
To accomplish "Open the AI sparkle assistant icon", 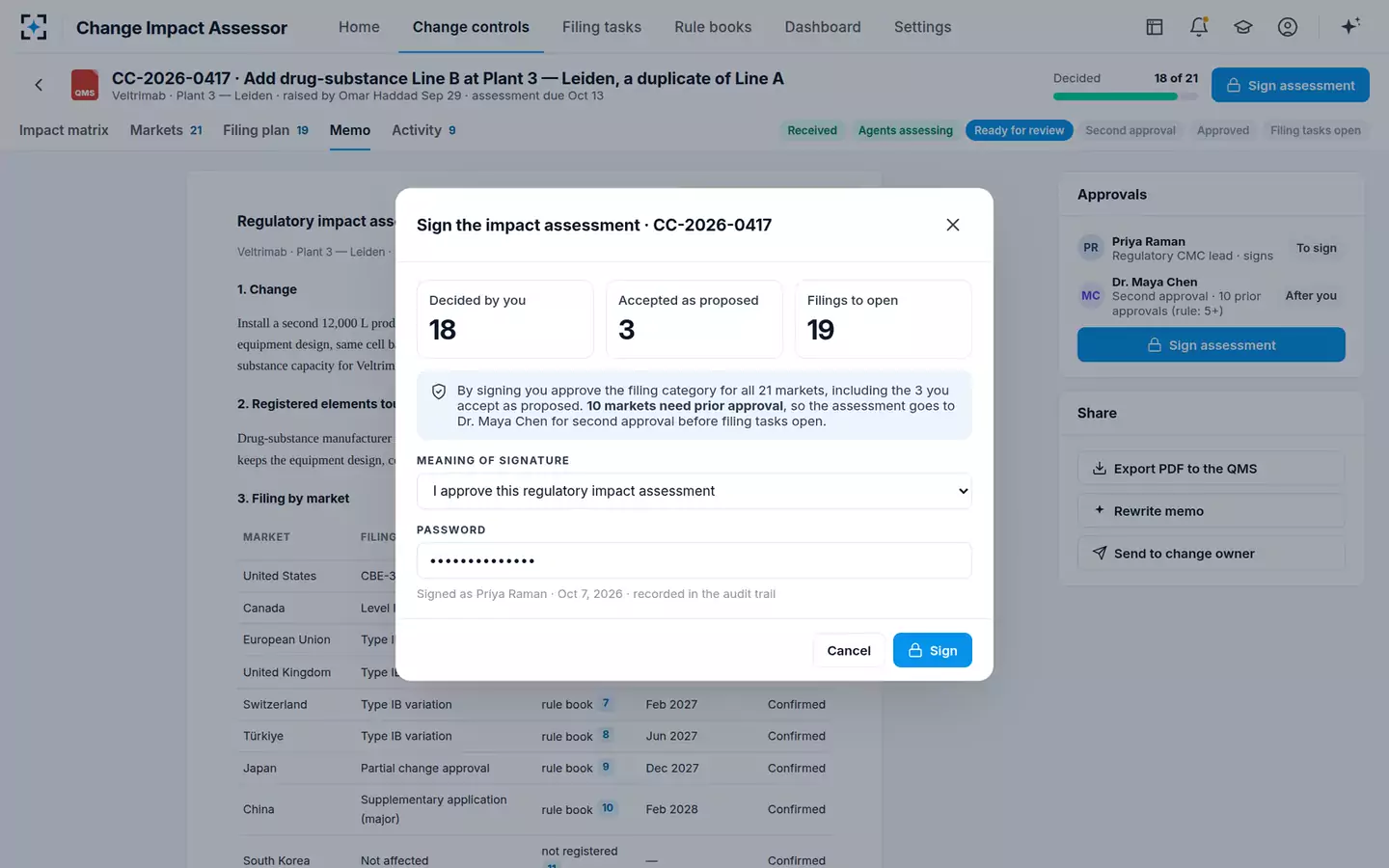I will pyautogui.click(x=1350, y=26).
